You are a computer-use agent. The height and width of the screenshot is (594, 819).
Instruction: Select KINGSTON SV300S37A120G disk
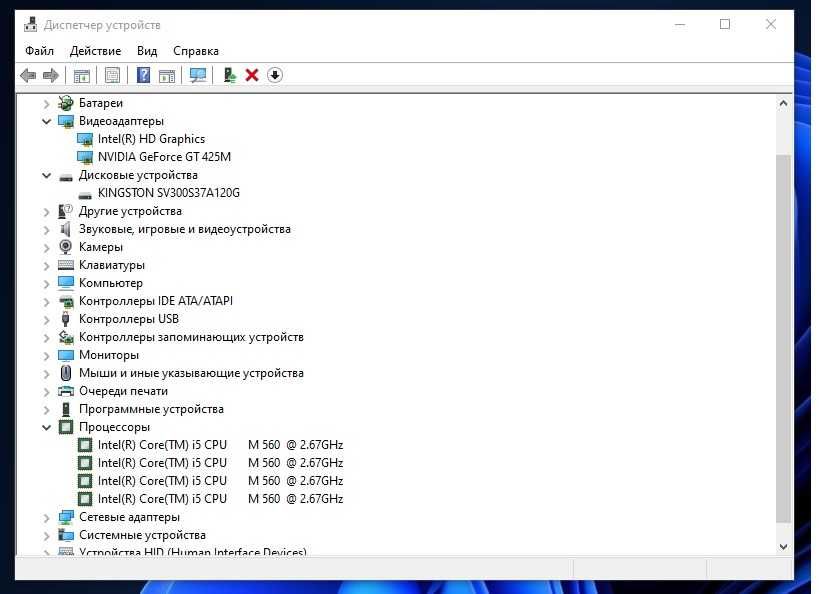pos(169,193)
